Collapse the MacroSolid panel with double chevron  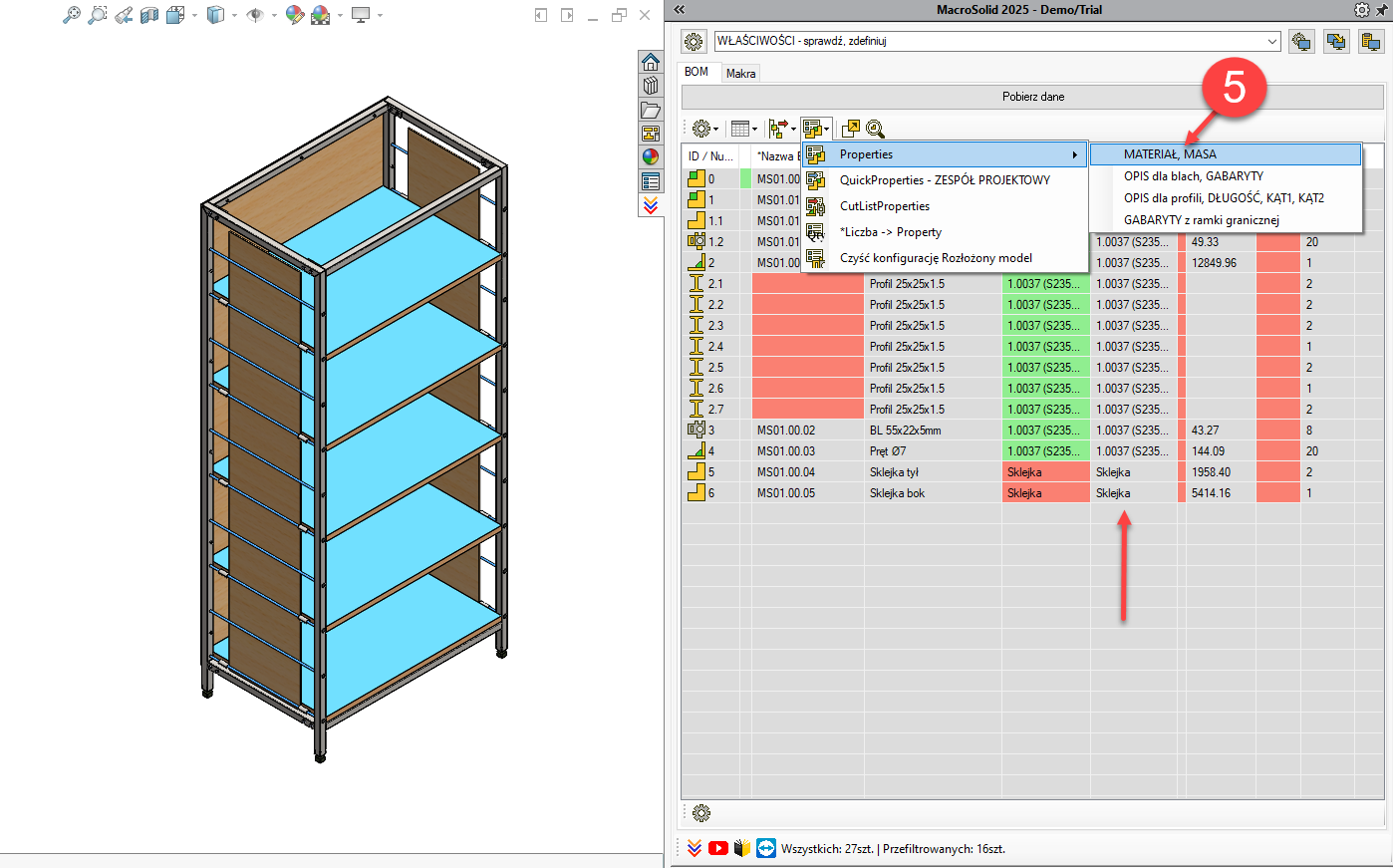point(680,9)
